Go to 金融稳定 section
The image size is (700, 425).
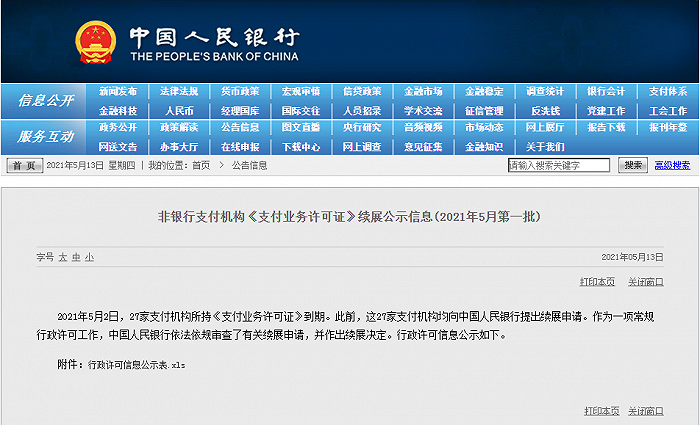pyautogui.click(x=484, y=92)
